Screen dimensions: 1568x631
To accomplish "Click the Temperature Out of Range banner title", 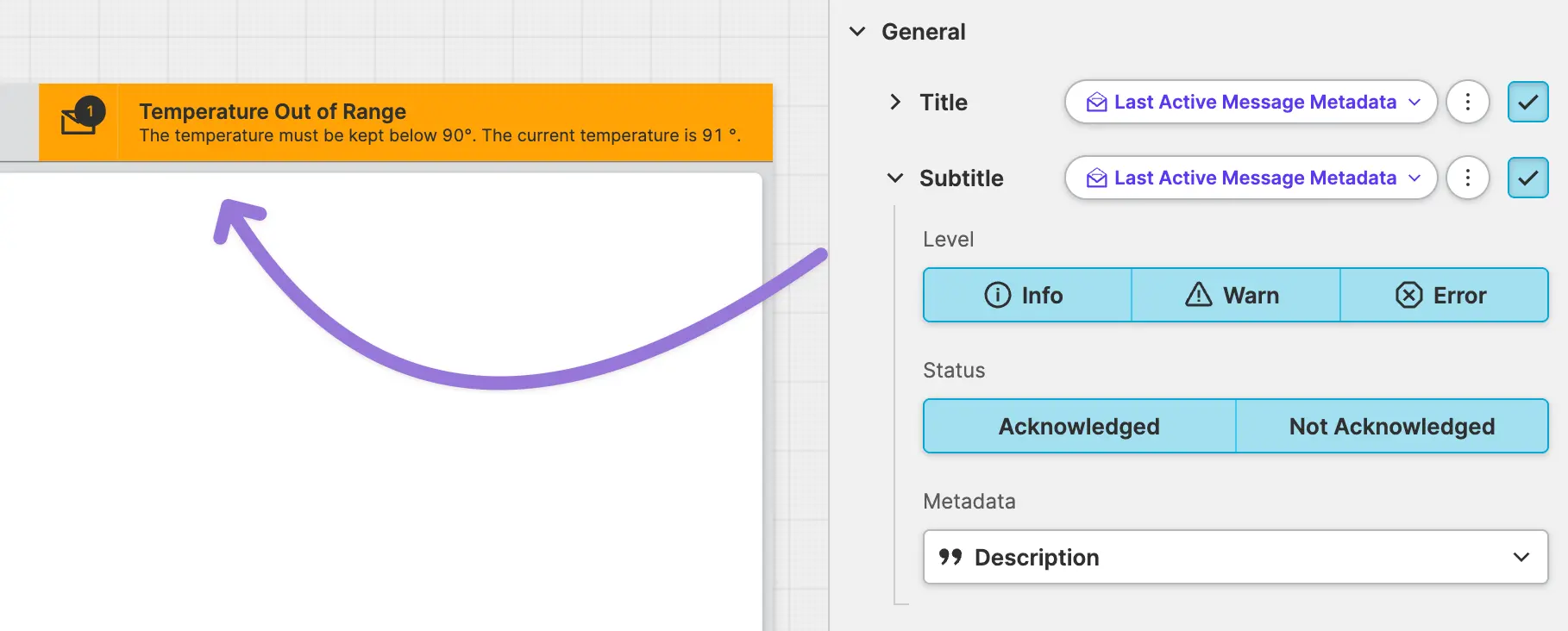I will tap(273, 111).
